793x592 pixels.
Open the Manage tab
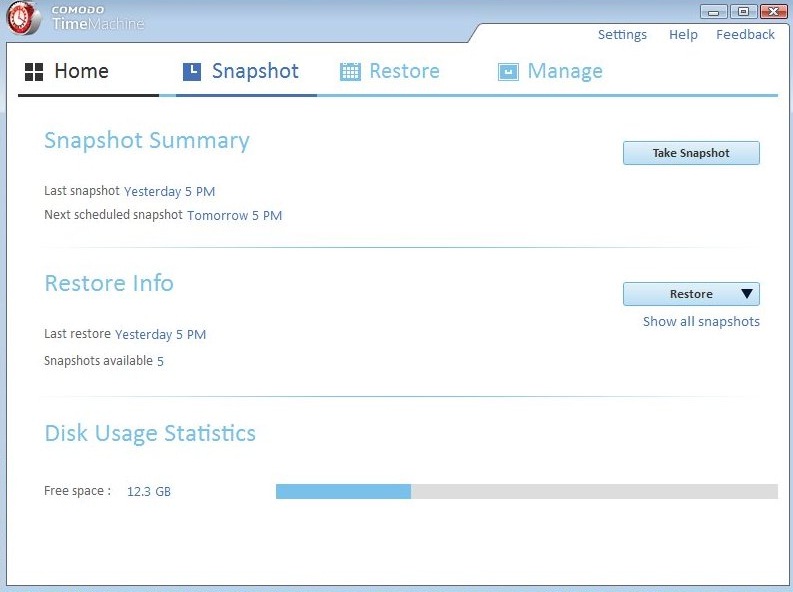(x=550, y=72)
